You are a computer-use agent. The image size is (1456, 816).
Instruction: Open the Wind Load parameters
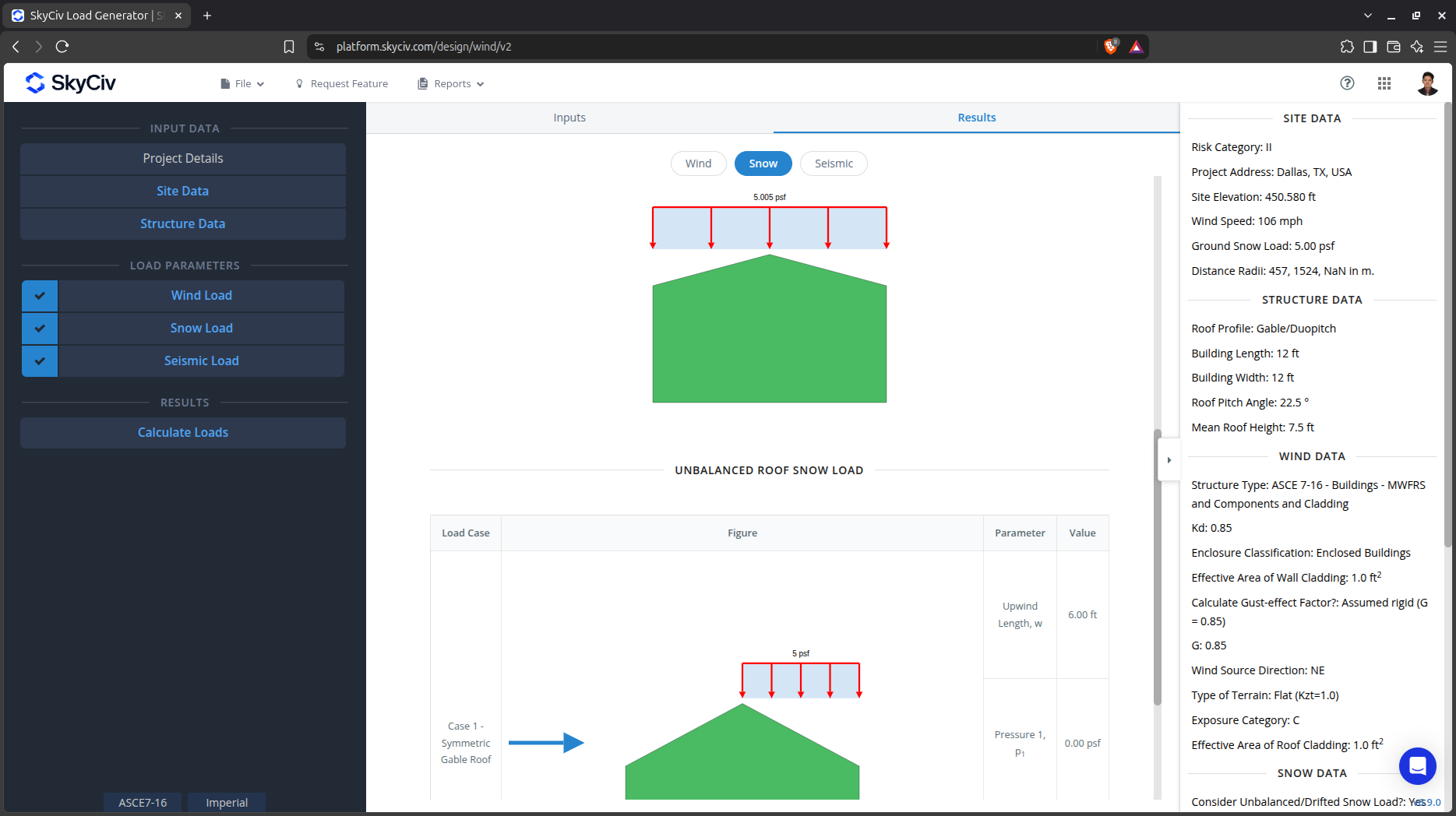pyautogui.click(x=202, y=296)
